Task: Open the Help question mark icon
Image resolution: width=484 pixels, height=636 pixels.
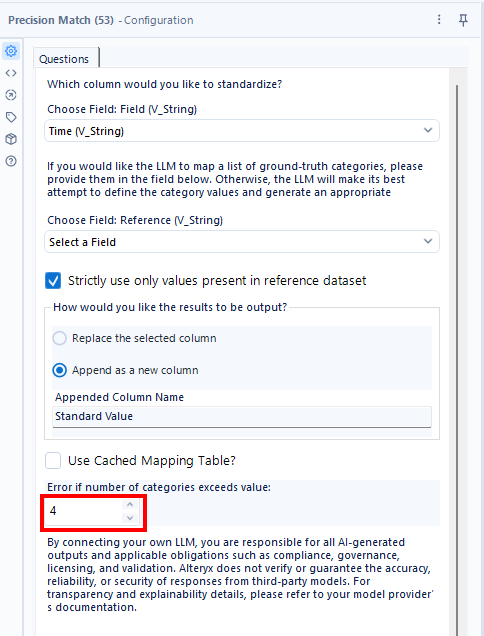Action: pos(11,161)
